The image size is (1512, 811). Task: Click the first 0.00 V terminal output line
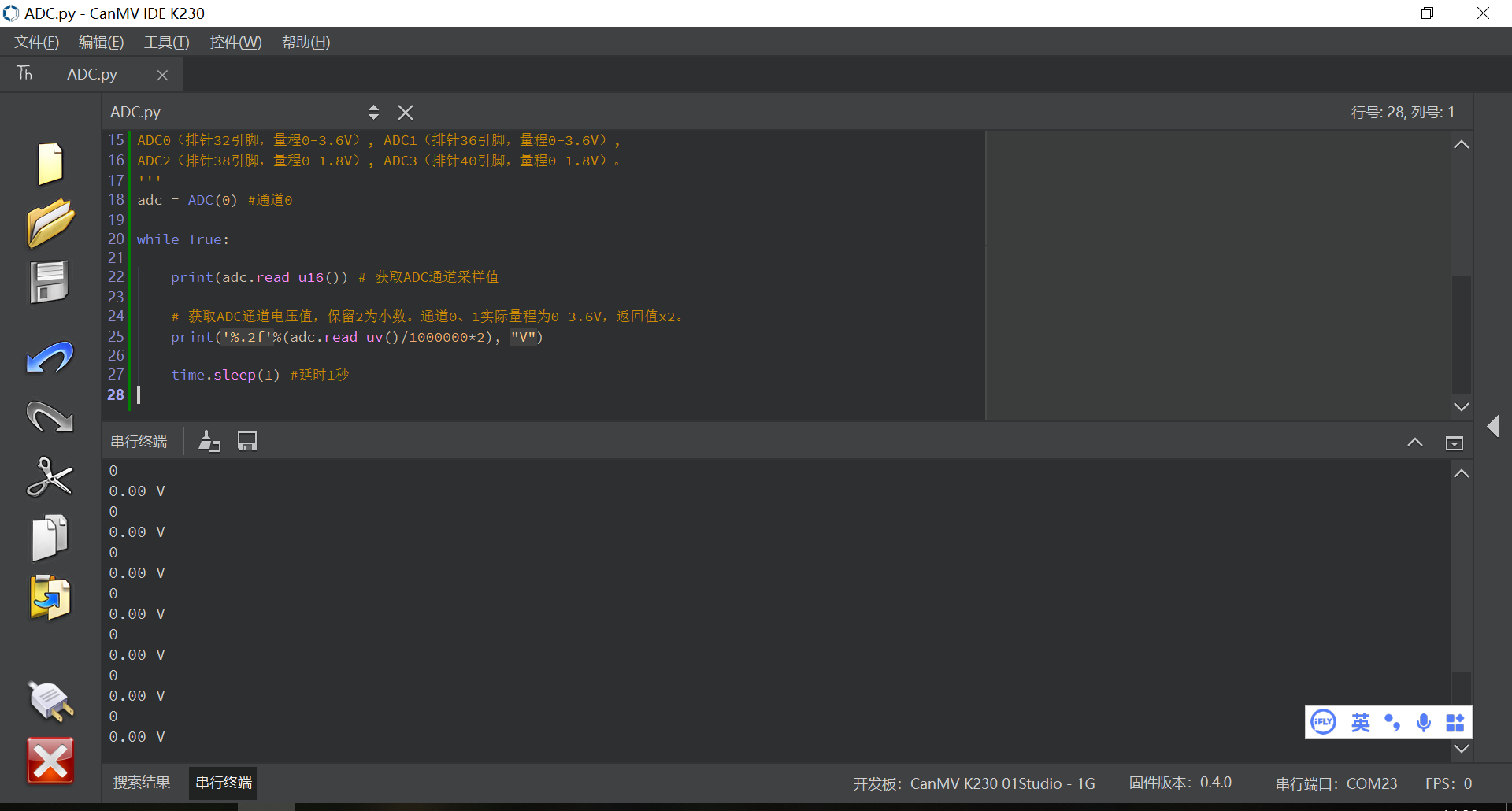click(137, 491)
